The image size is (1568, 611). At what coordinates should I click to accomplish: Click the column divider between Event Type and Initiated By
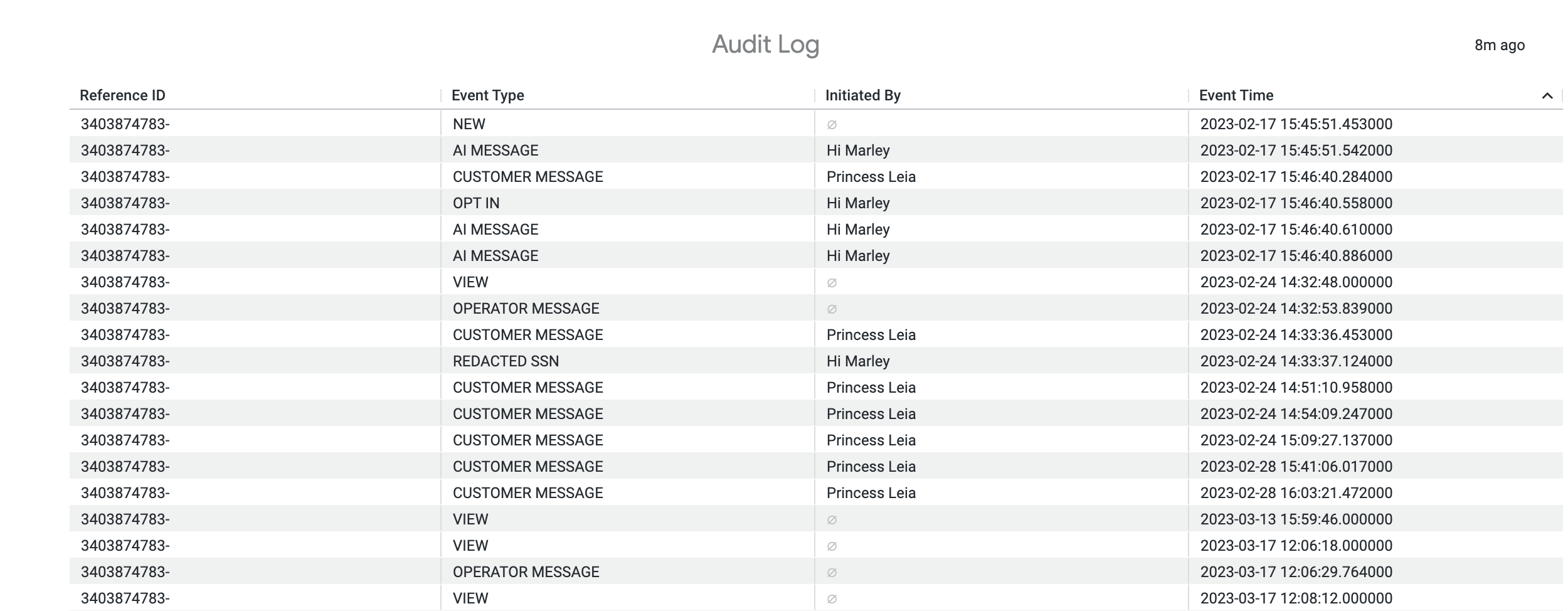click(815, 95)
